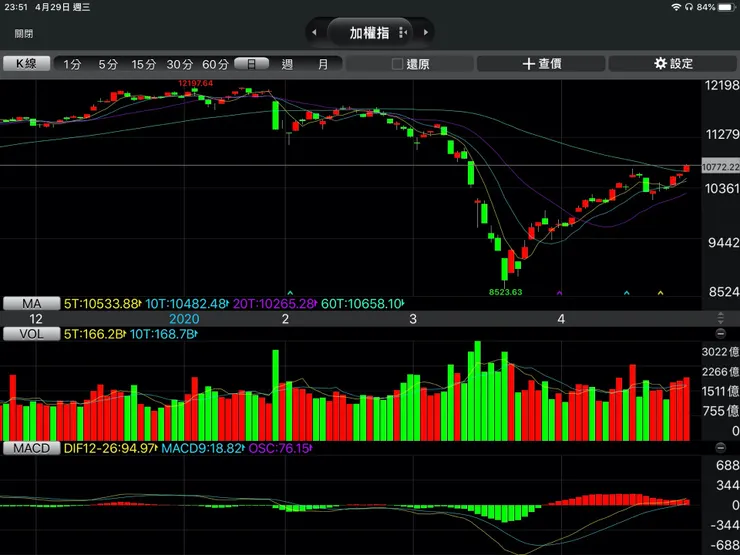The height and width of the screenshot is (555, 740).
Task: Tap the cyan marker arrow on chart bottom
Action: [x=627, y=293]
